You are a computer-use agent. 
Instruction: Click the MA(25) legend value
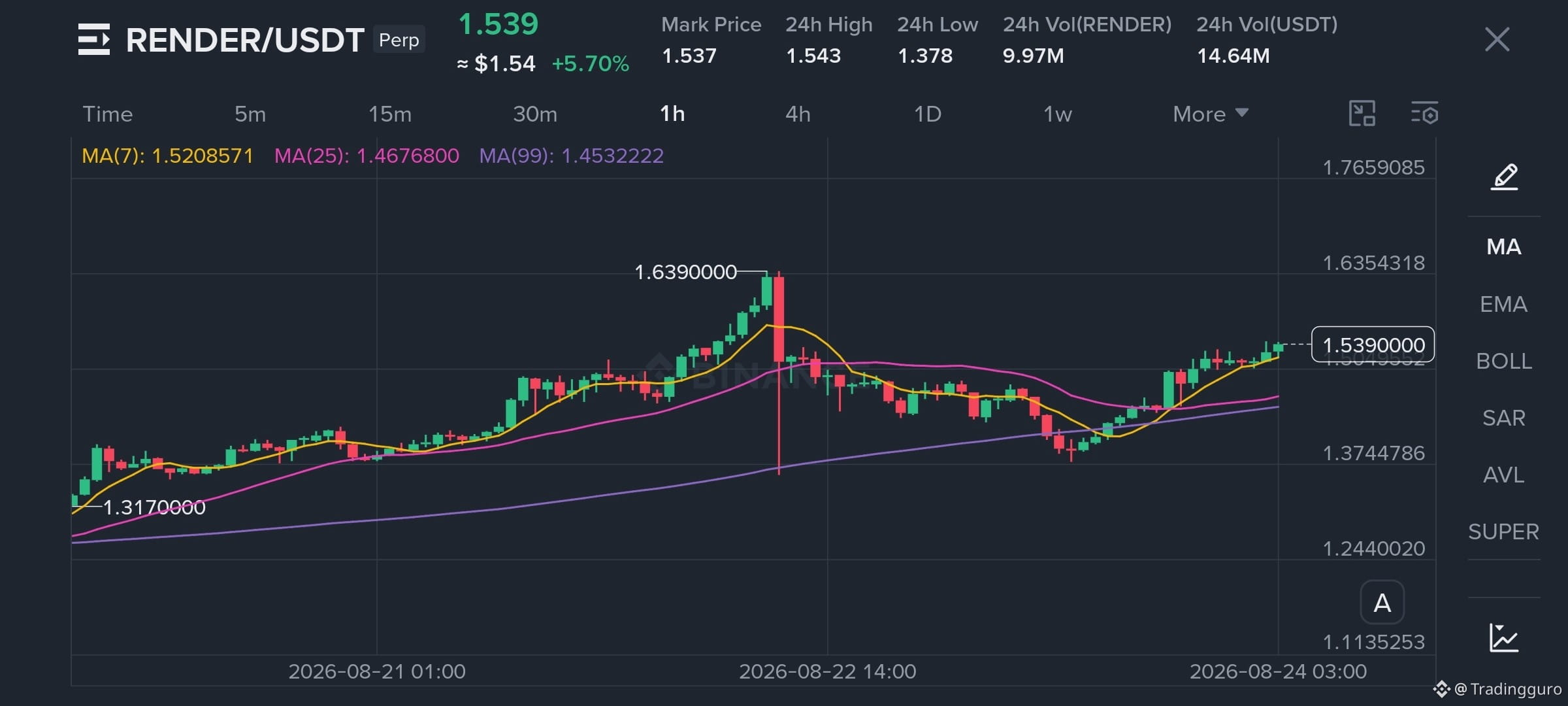click(367, 156)
